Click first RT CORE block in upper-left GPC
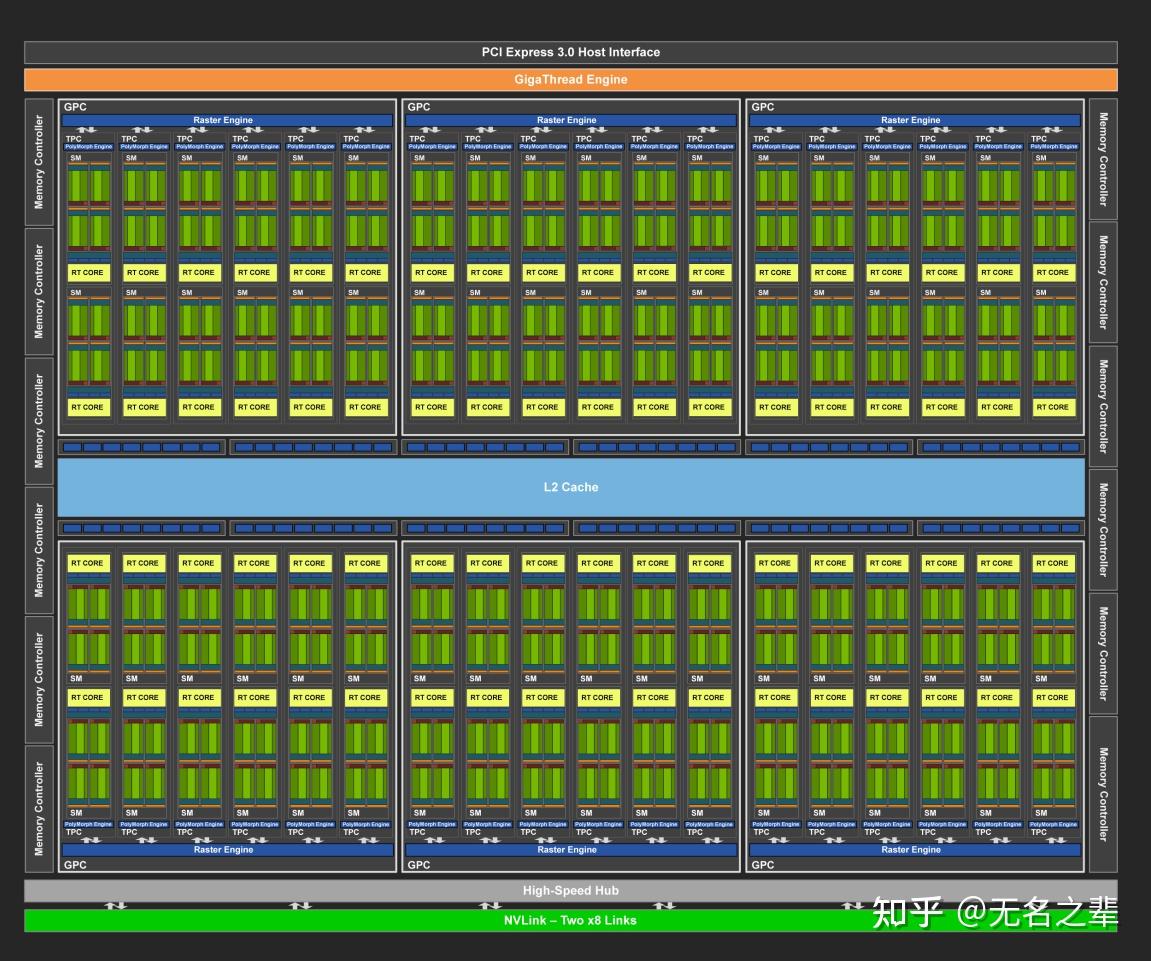This screenshot has height=961, width=1151. tap(87, 272)
